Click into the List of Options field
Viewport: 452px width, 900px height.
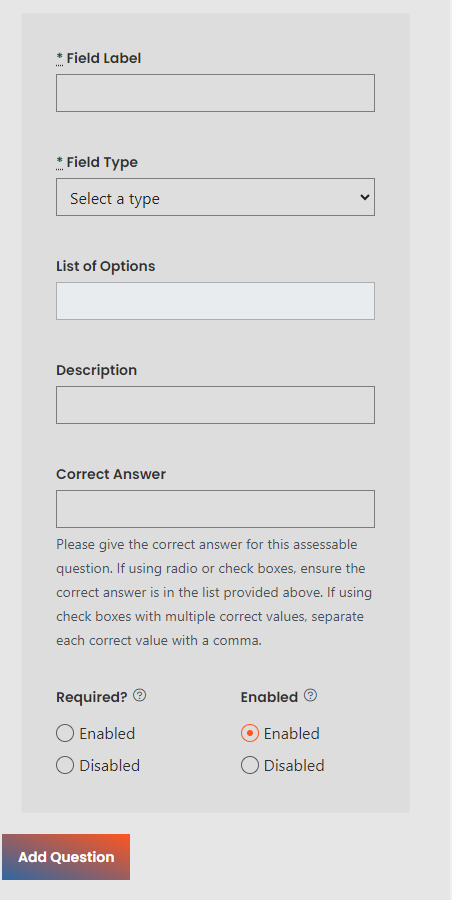click(x=215, y=301)
